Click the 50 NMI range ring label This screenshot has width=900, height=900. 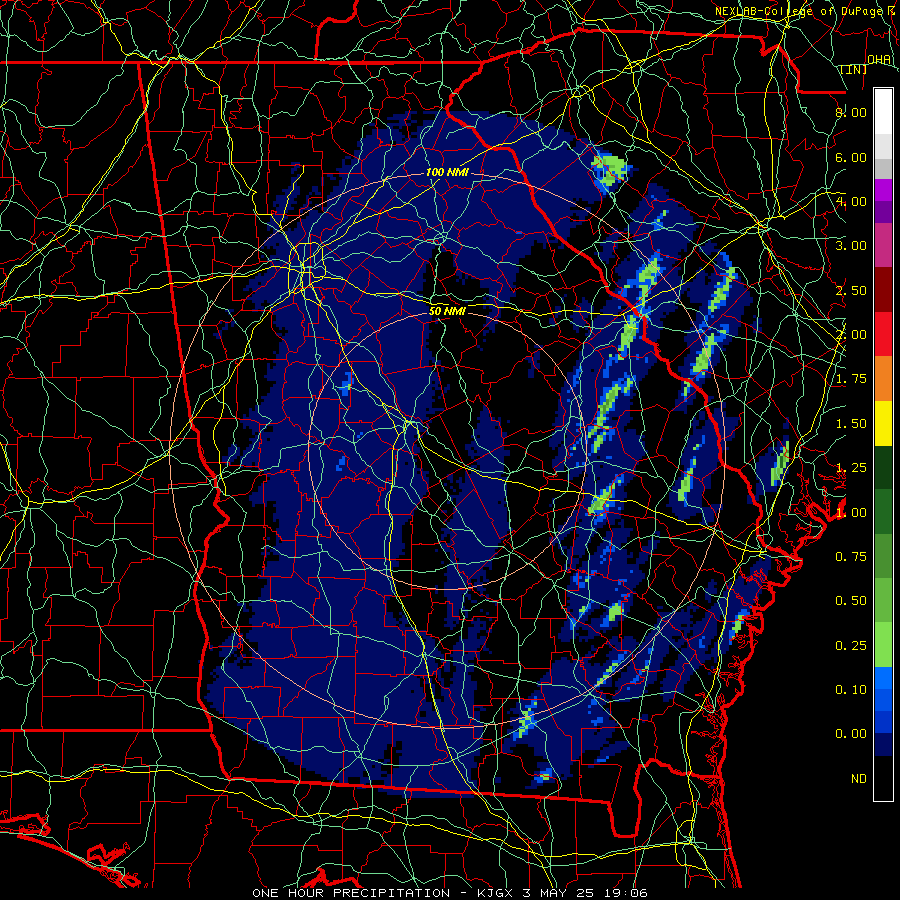447,311
